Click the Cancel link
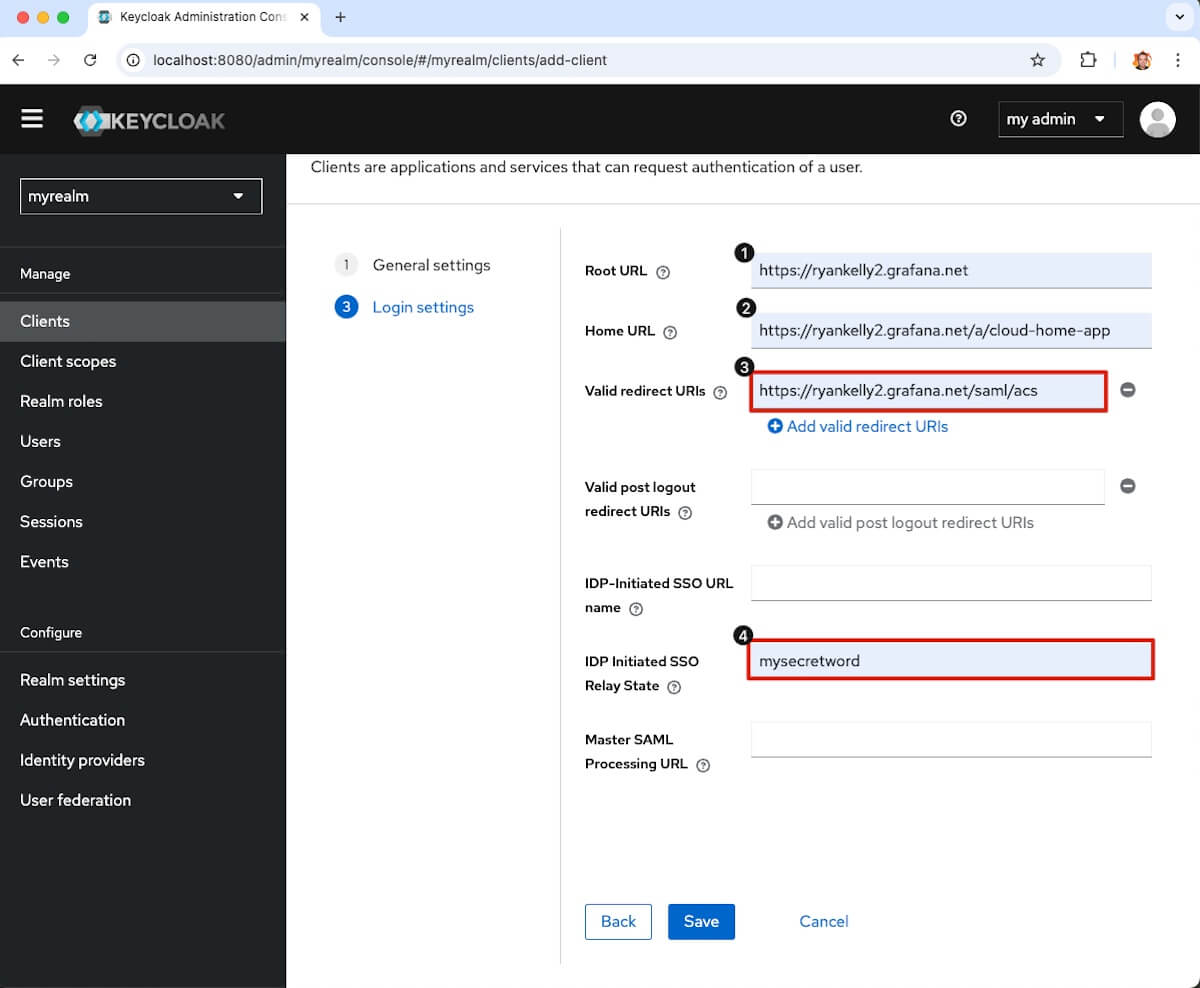The height and width of the screenshot is (988, 1200). (x=824, y=922)
